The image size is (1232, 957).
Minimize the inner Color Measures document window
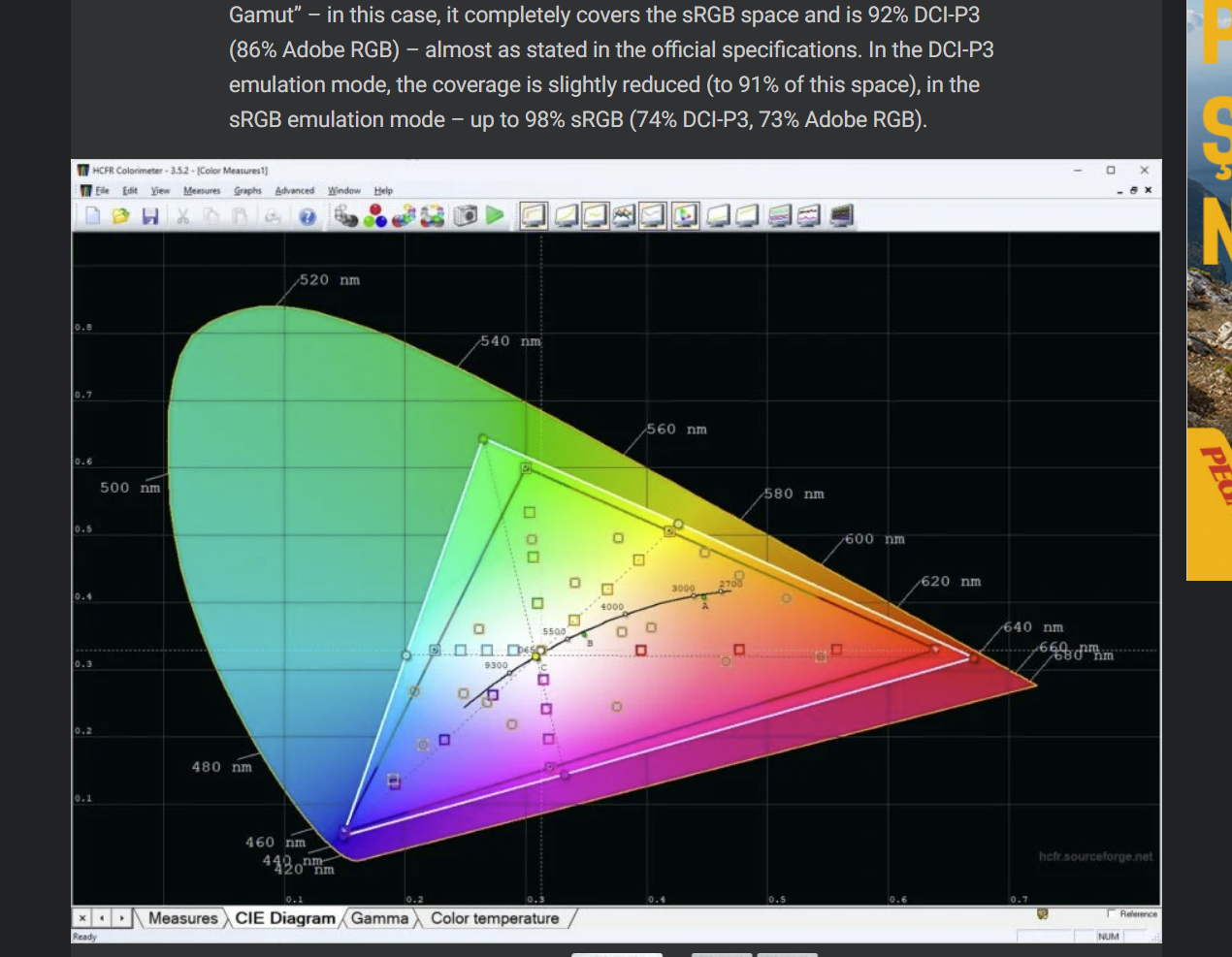(x=1119, y=191)
